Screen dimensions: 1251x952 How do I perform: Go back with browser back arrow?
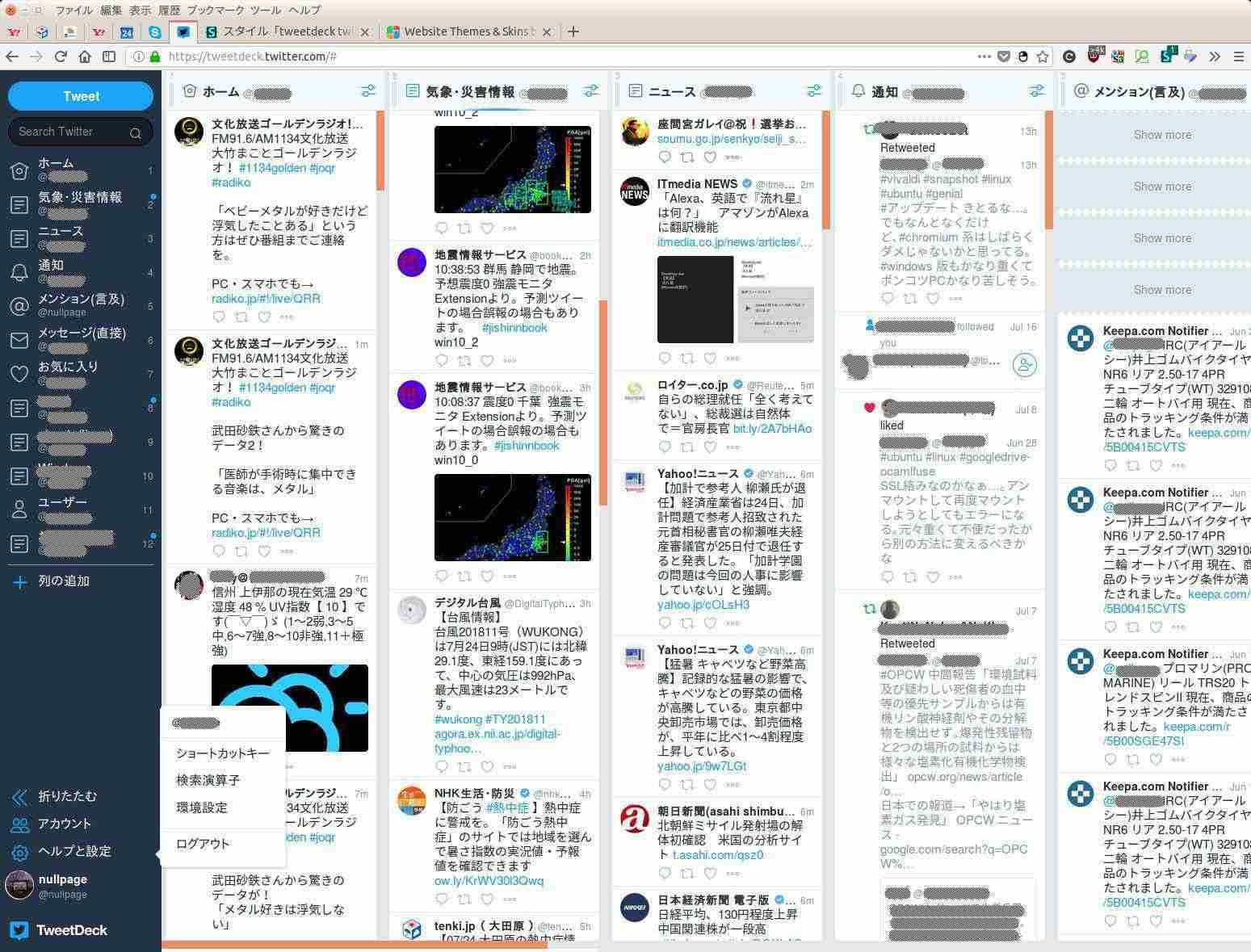[x=11, y=57]
